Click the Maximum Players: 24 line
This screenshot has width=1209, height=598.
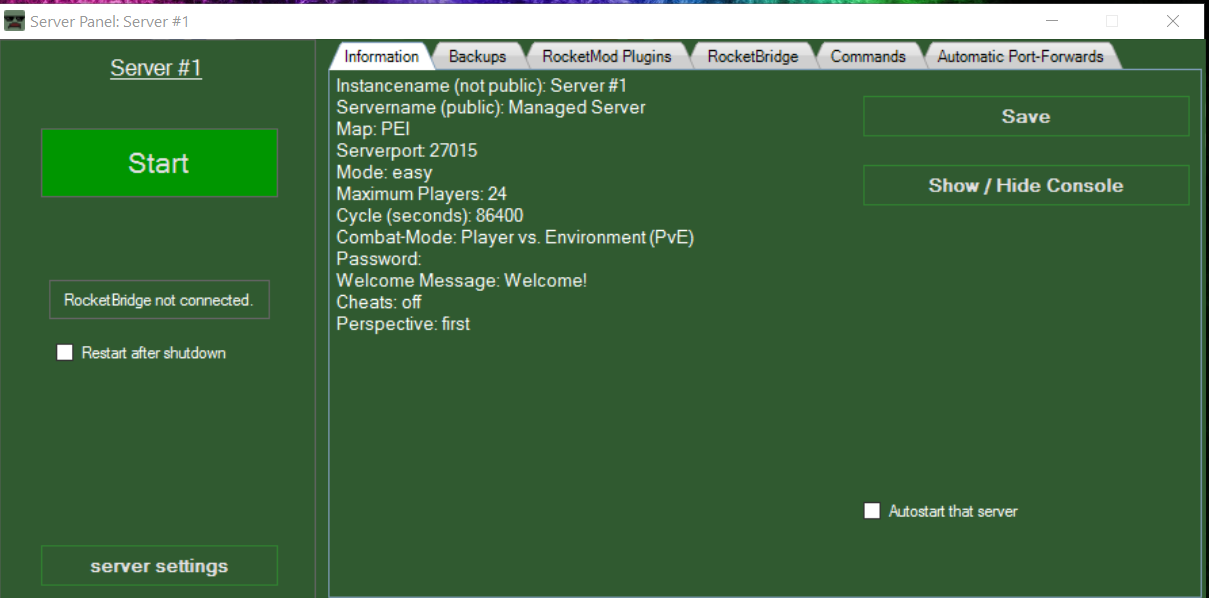(422, 194)
